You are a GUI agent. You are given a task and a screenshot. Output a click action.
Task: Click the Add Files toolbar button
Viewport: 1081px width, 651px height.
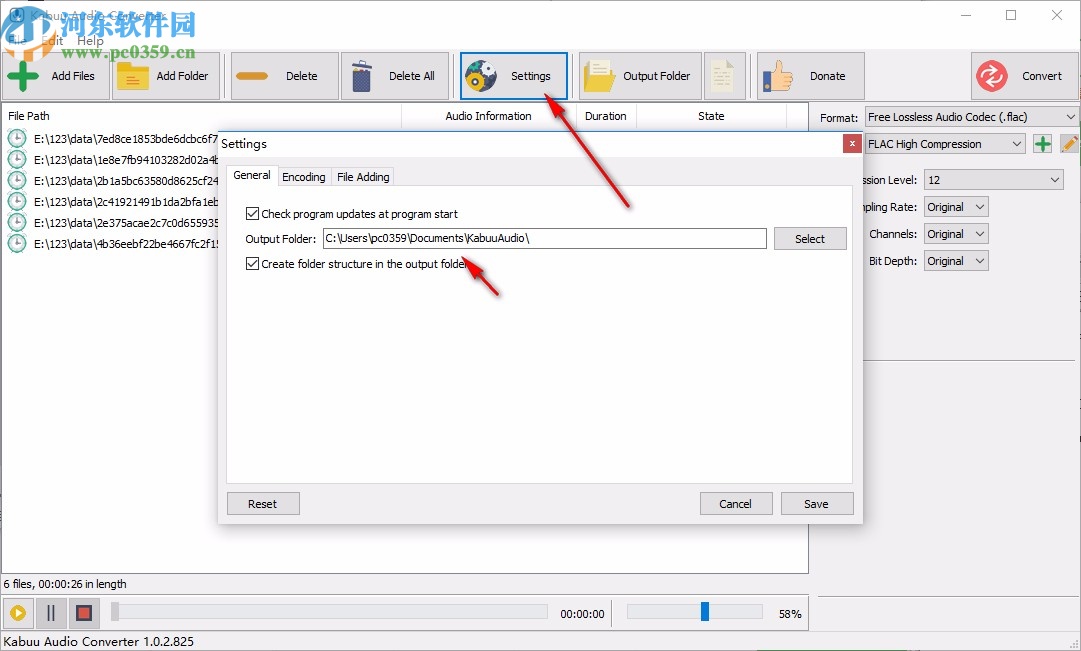point(55,76)
